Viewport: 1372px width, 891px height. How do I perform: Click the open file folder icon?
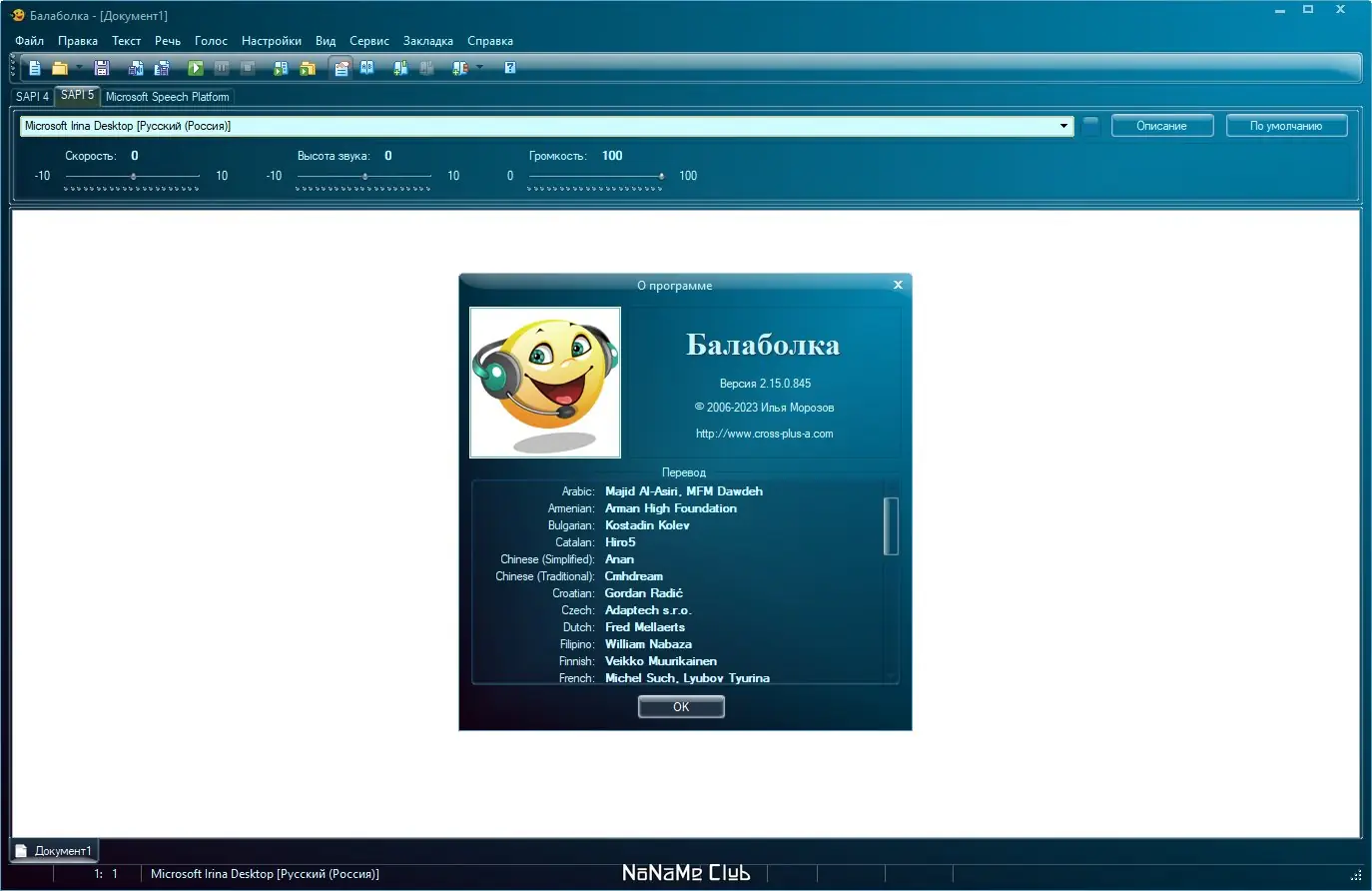point(60,68)
